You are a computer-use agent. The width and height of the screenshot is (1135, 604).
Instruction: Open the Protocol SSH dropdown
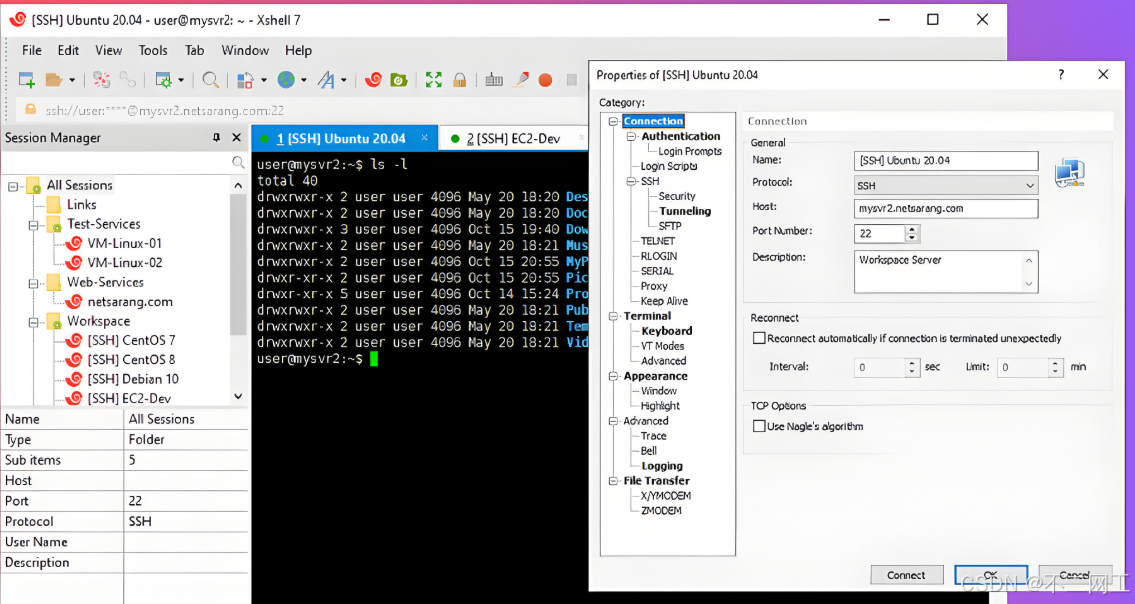tap(1029, 185)
